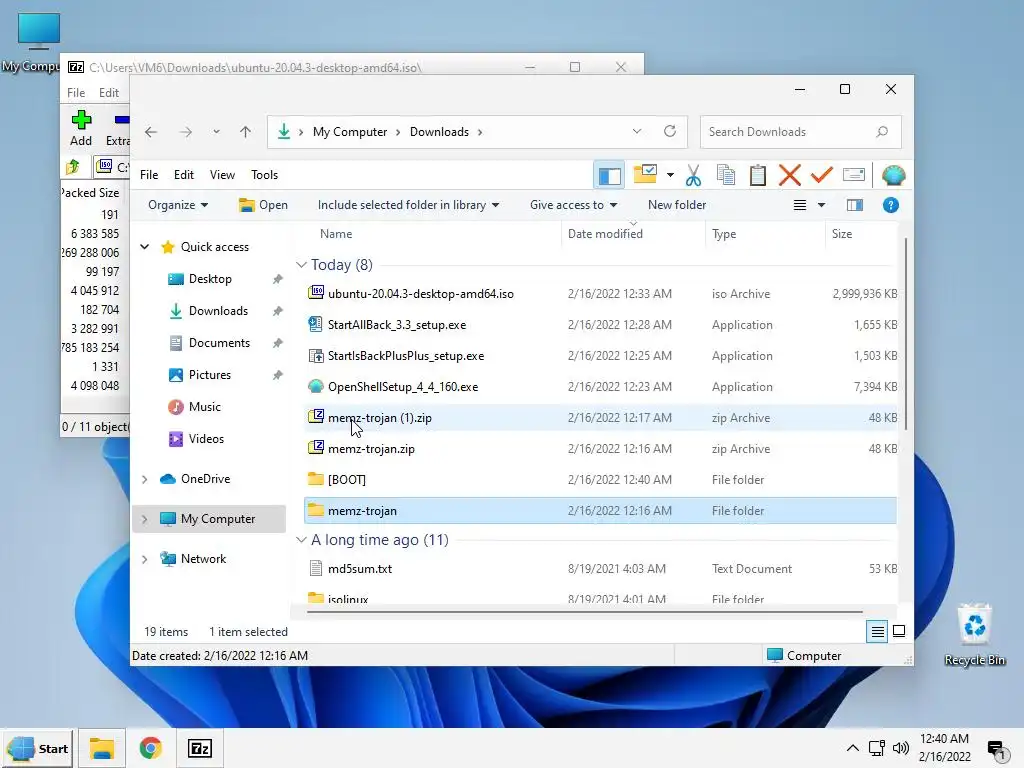
Task: Click the My Computer breadcrumb in address bar
Action: pos(349,132)
